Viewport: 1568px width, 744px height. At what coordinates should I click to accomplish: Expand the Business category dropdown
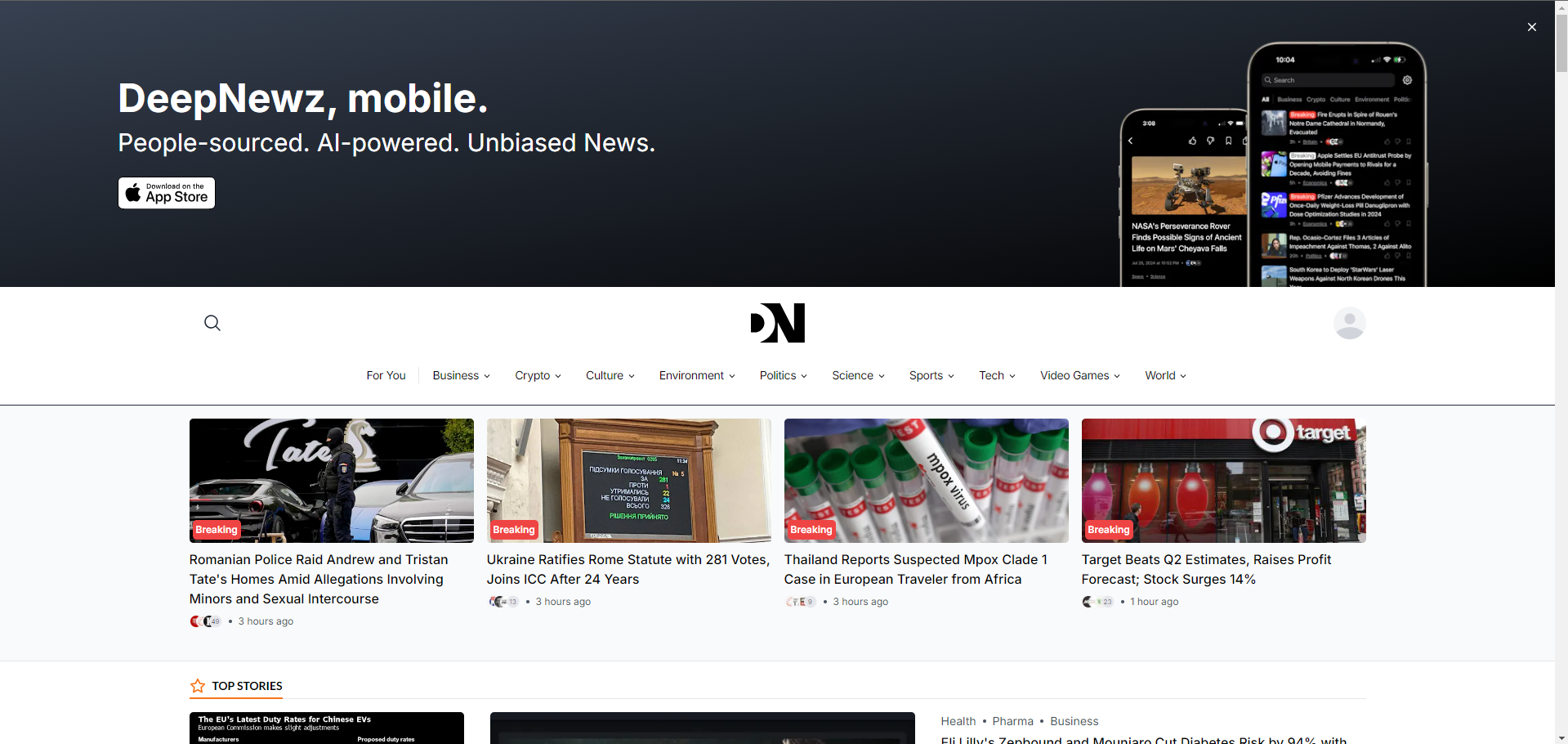tap(462, 375)
